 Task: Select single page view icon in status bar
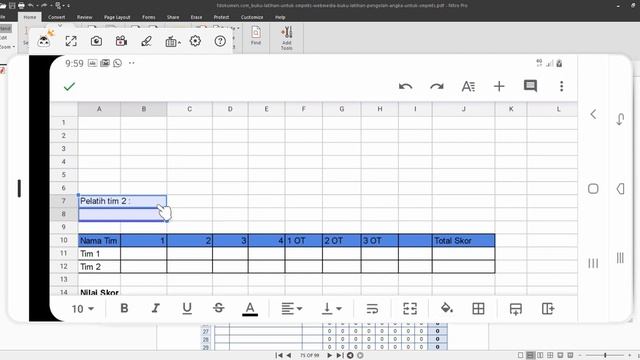coord(520,355)
